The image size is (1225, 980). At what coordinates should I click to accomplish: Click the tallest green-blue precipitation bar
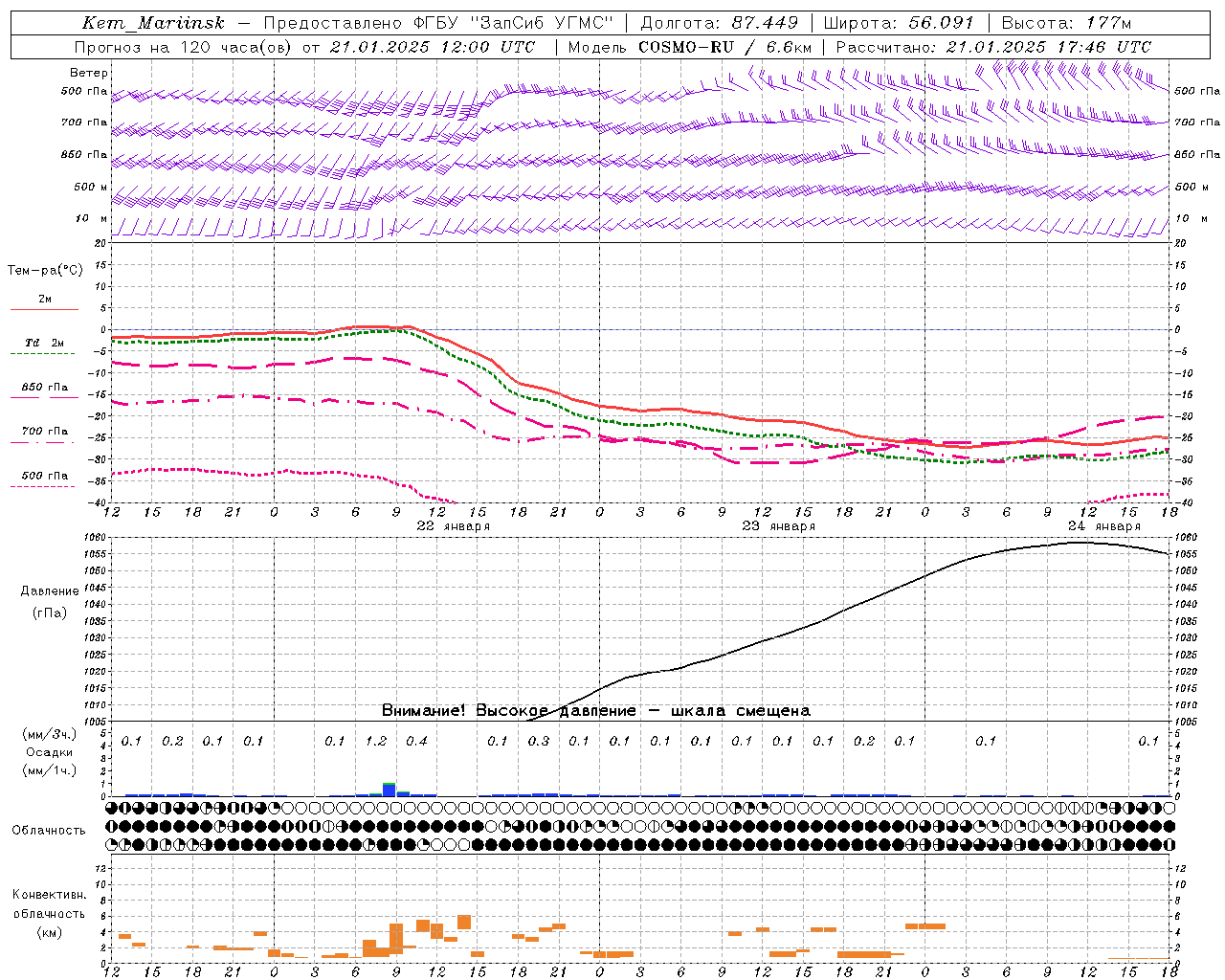[x=390, y=790]
